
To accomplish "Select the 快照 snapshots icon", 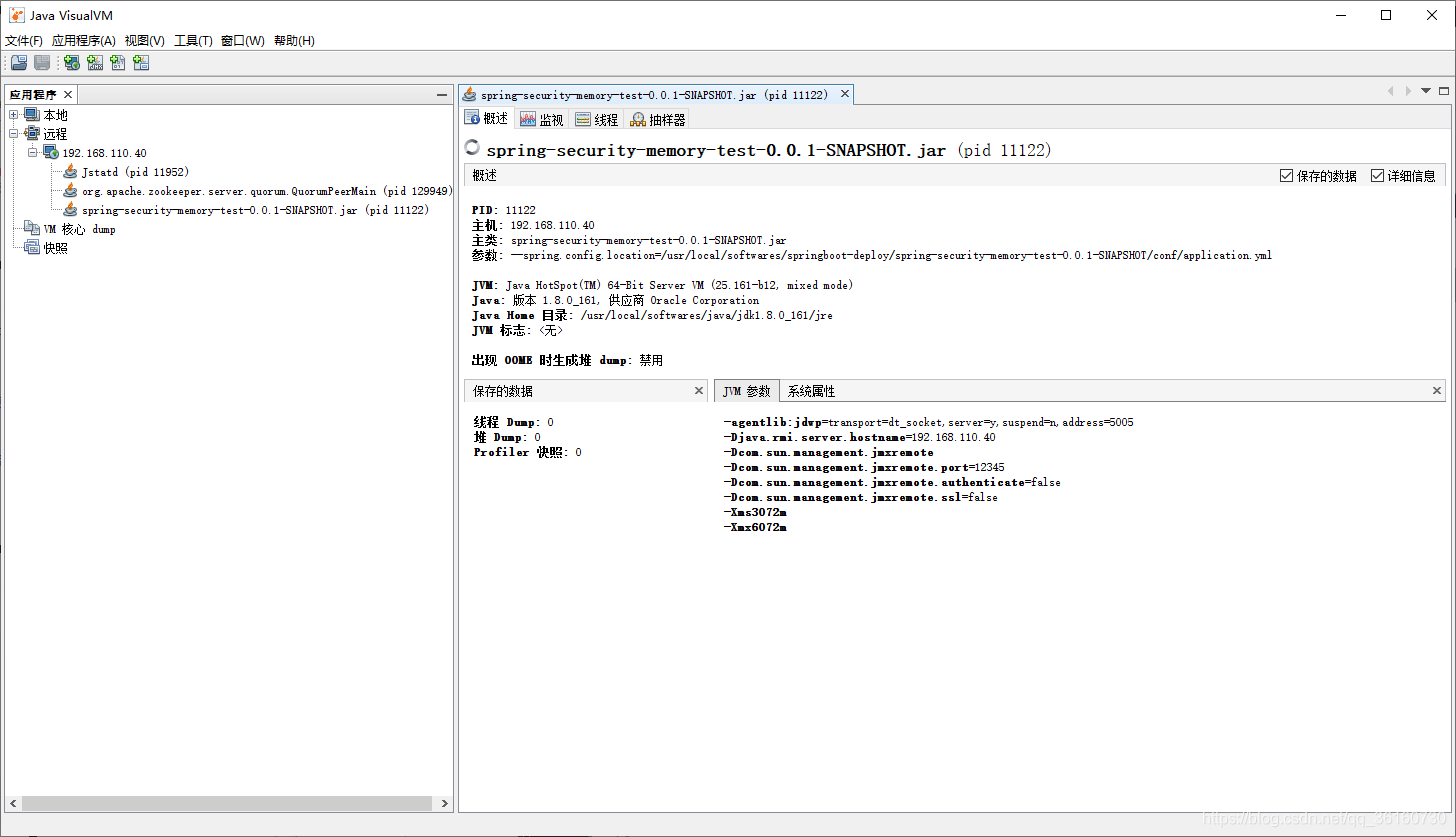I will coord(32,248).
